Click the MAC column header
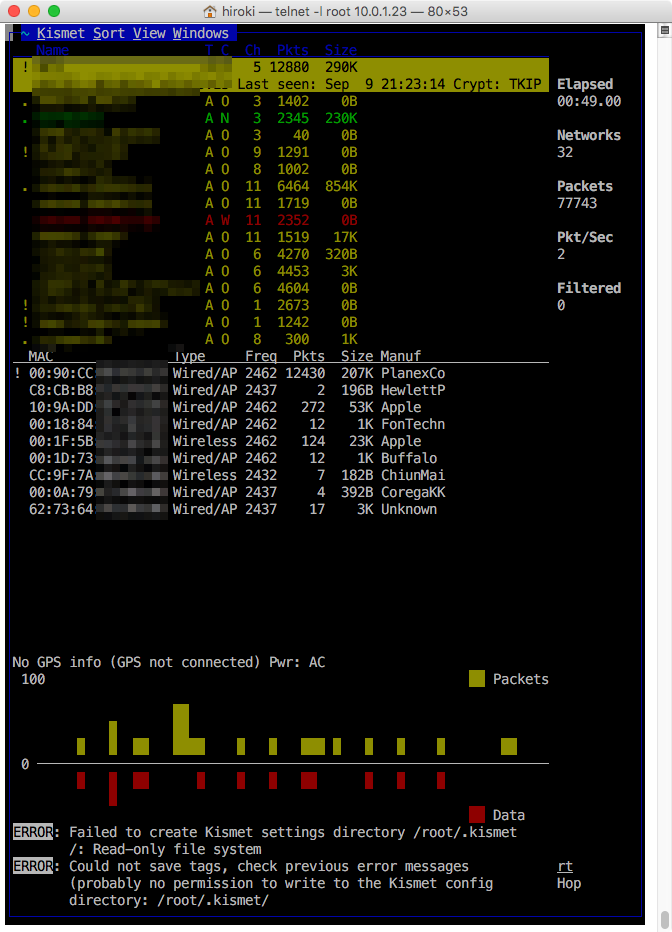The height and width of the screenshot is (932, 672). (x=40, y=356)
